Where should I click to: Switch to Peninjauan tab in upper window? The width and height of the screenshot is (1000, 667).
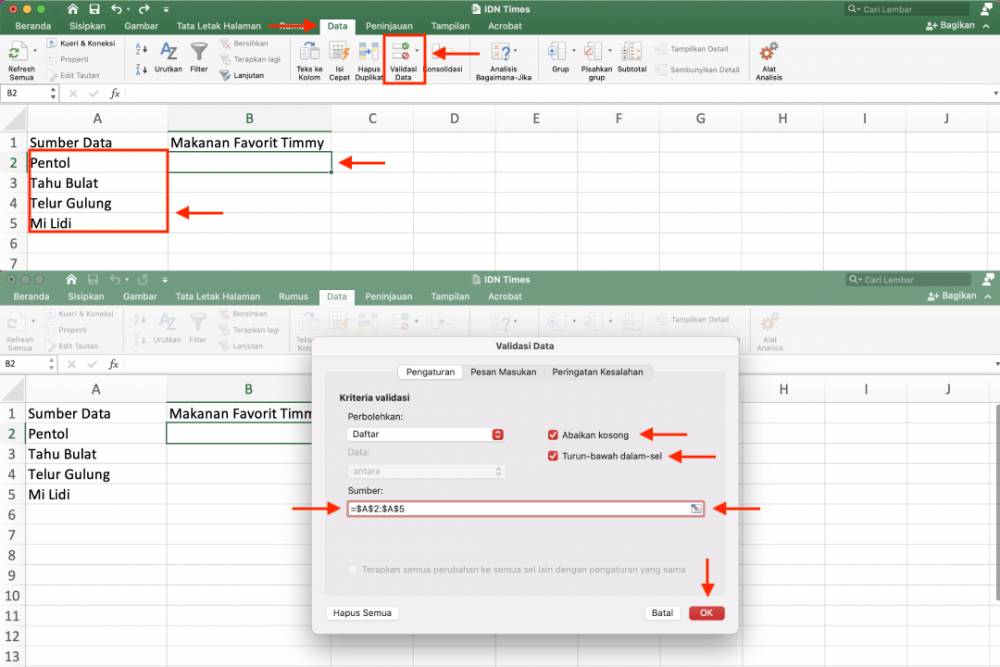(x=389, y=26)
